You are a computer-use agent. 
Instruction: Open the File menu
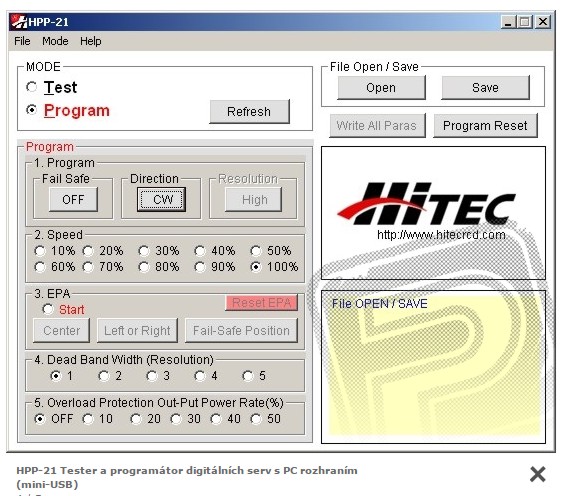22,41
